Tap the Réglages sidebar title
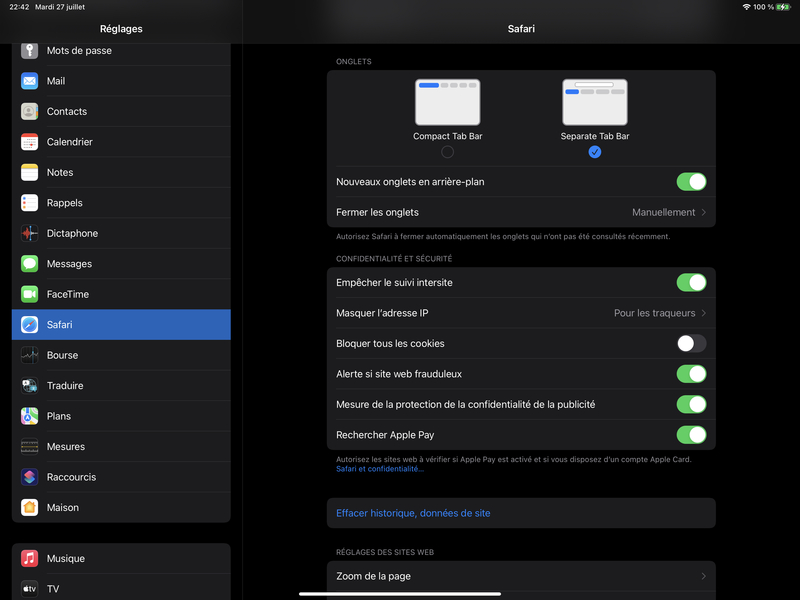The height and width of the screenshot is (600, 800). coord(121,29)
